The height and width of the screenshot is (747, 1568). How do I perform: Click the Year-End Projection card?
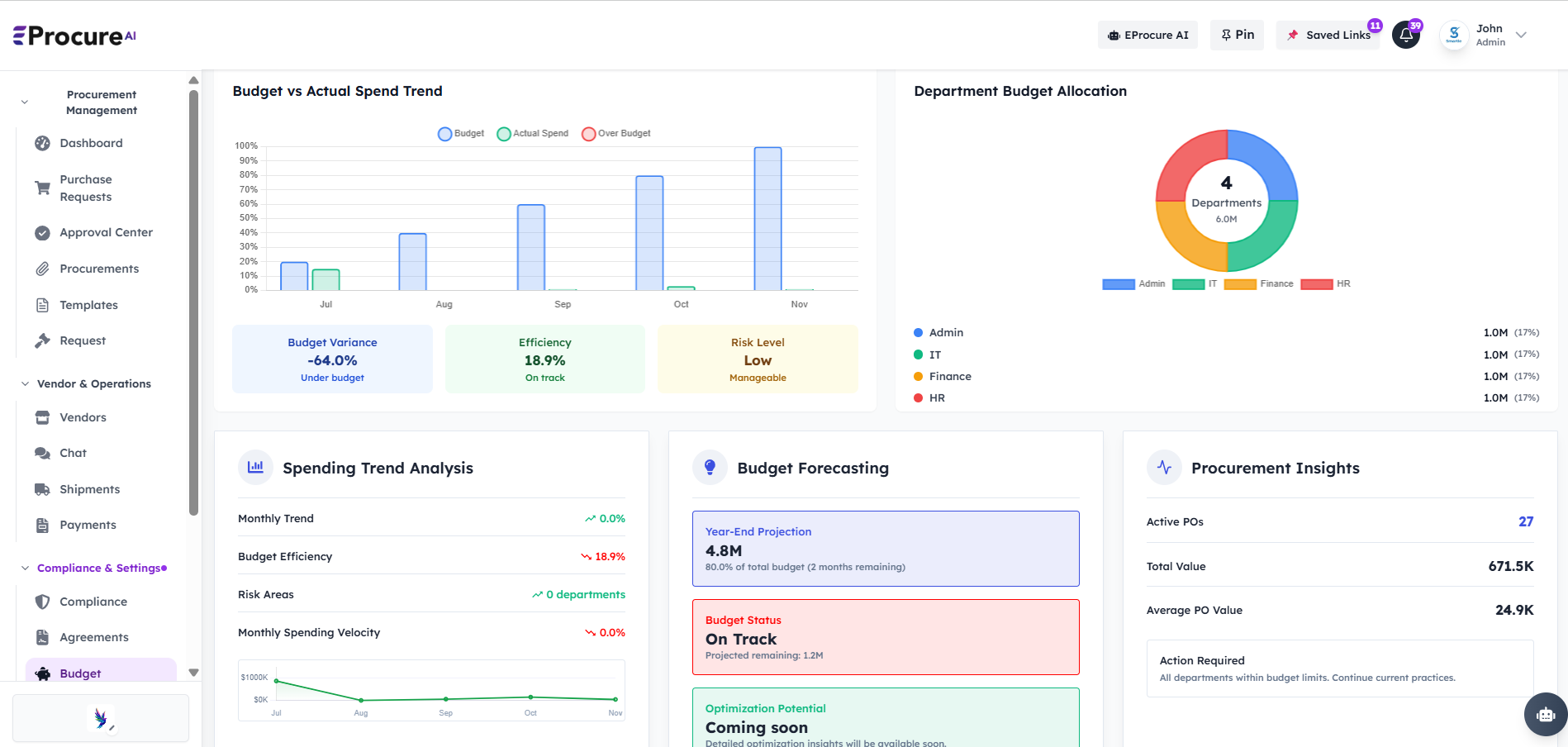pyautogui.click(x=886, y=549)
